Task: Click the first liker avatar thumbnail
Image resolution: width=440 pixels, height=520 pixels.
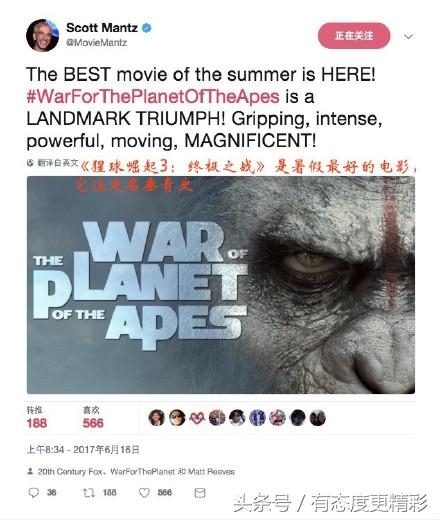Action: click(x=156, y=418)
